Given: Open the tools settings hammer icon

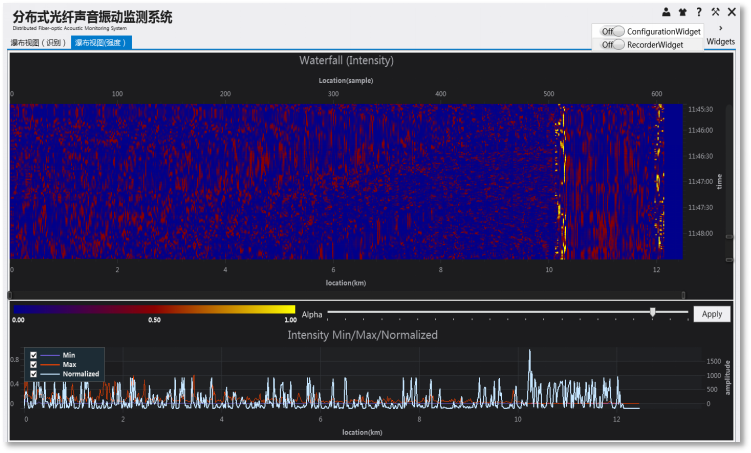Looking at the screenshot, I should coord(715,12).
